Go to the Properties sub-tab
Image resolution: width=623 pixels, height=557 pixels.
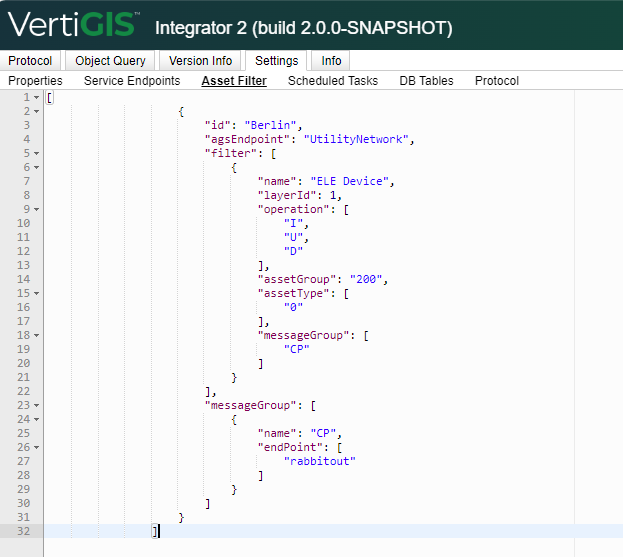coord(35,81)
